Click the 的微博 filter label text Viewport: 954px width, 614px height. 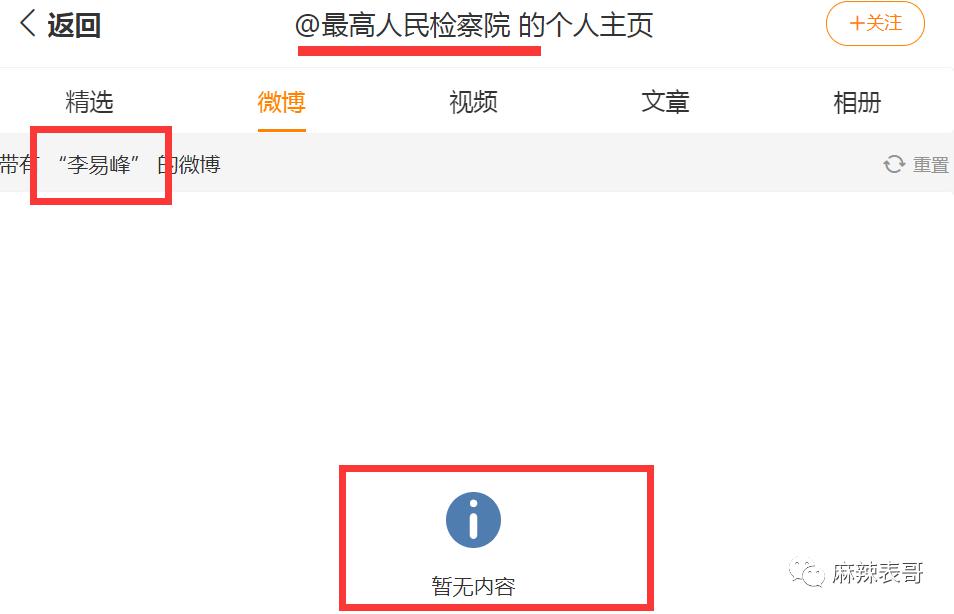[189, 164]
